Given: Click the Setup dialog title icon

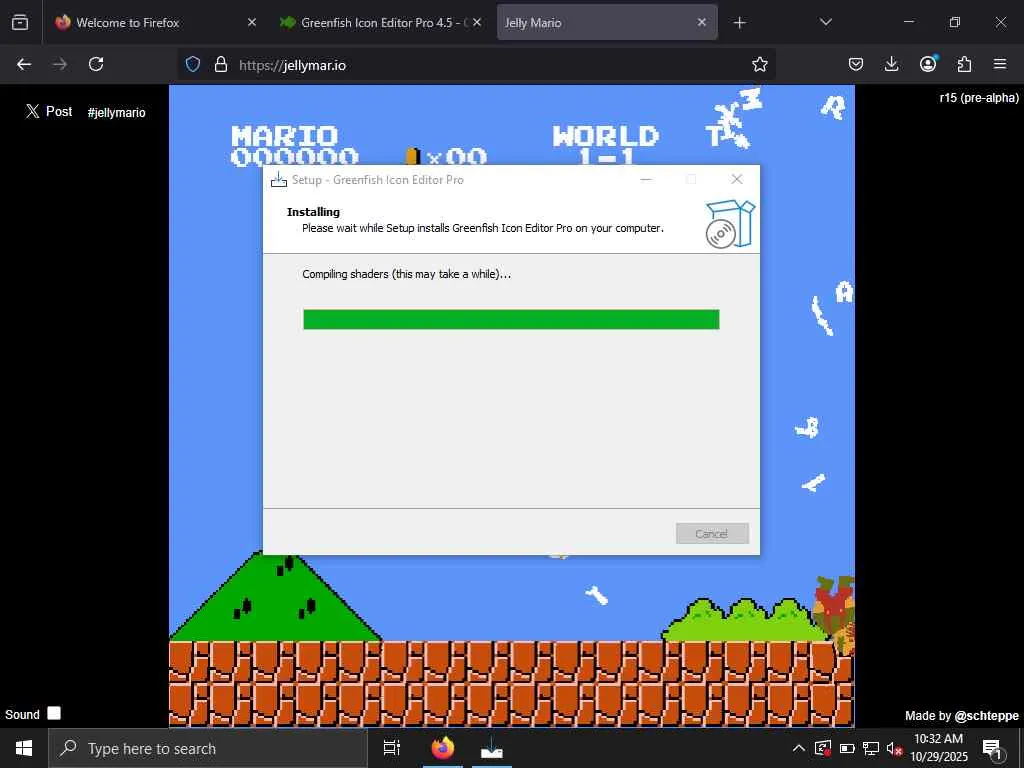Looking at the screenshot, I should 279,180.
